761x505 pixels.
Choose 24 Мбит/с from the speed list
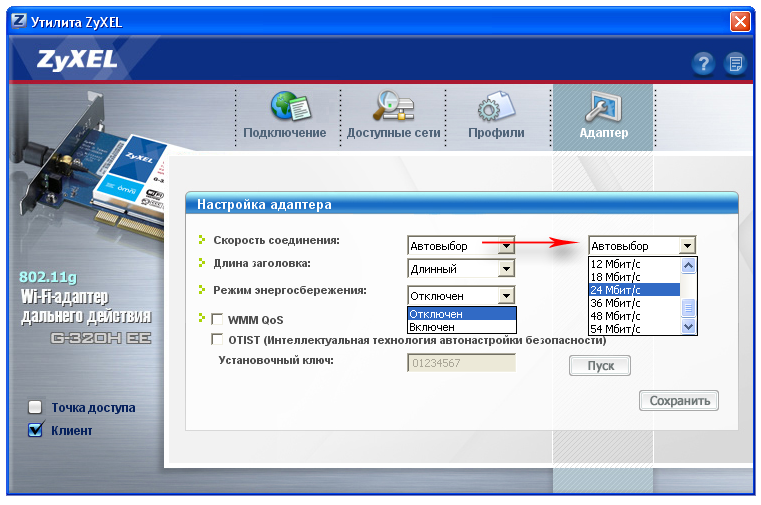click(x=634, y=290)
